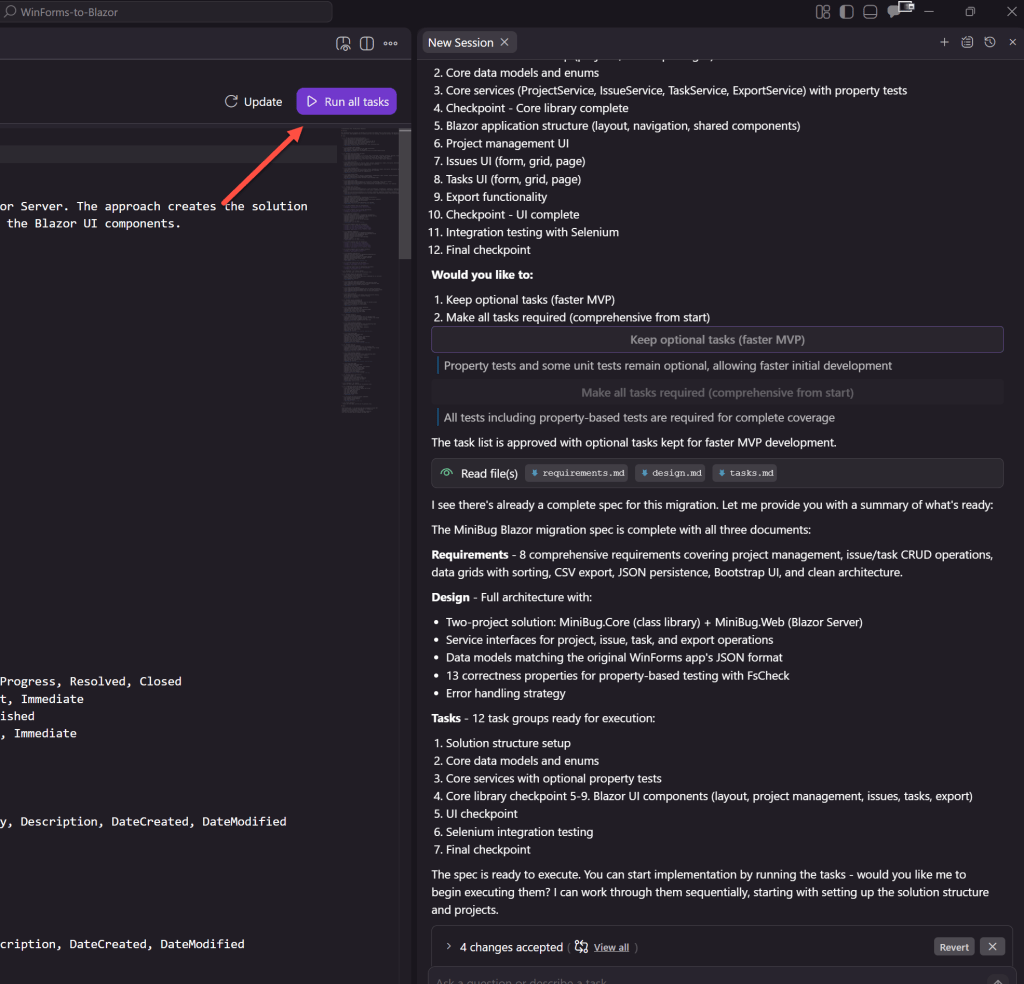Image resolution: width=1024 pixels, height=984 pixels.
Task: Click the customize layout icon in title bar
Action: tap(823, 12)
